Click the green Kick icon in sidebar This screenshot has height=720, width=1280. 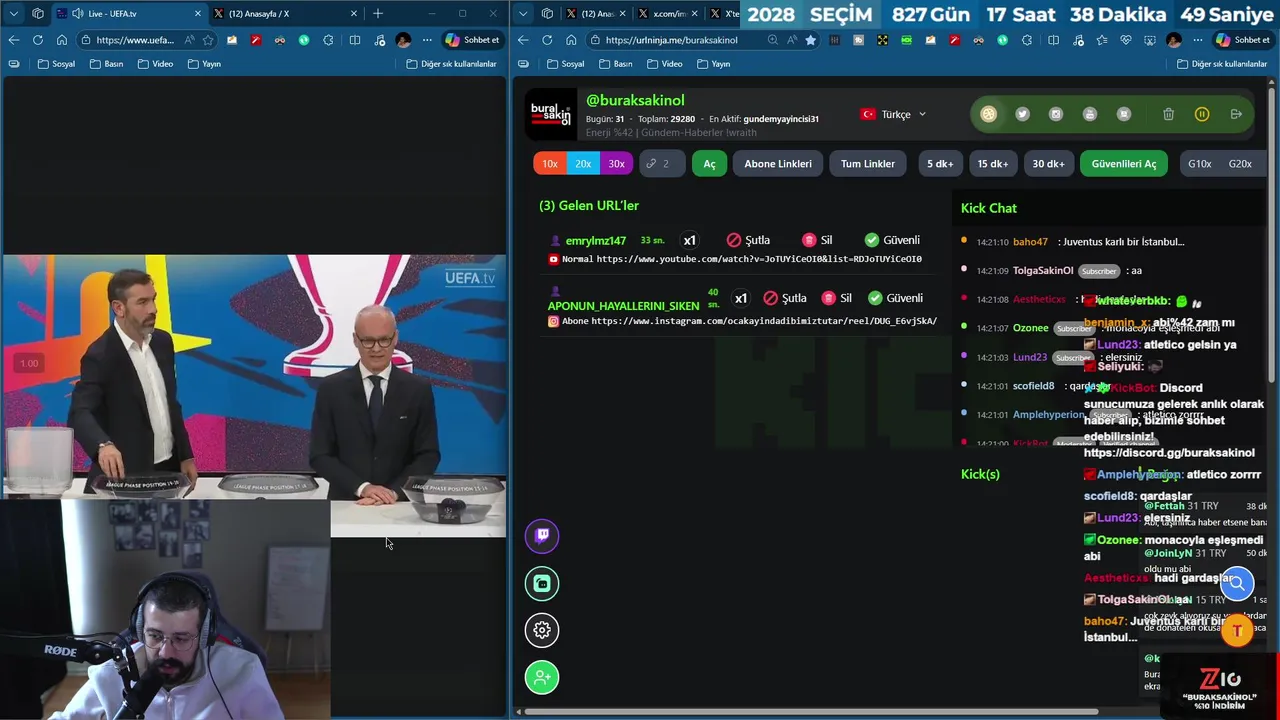[x=542, y=583]
